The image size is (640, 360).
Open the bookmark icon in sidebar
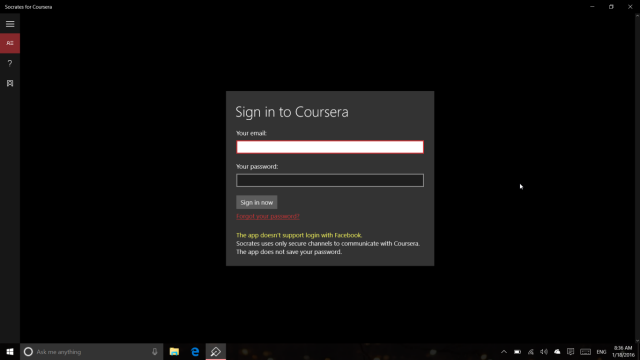[10, 83]
